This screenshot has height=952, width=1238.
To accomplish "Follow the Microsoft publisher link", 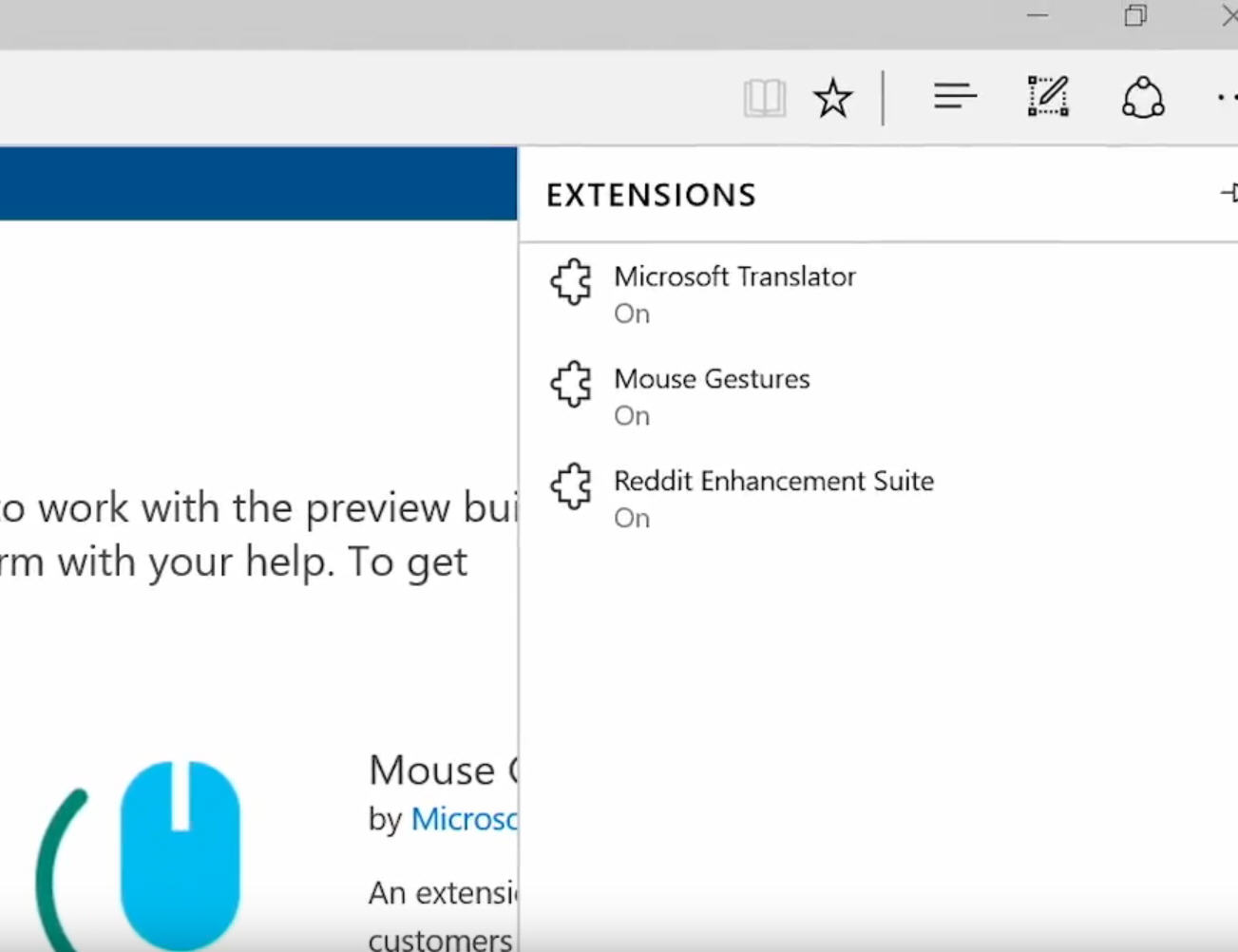I will 464,819.
